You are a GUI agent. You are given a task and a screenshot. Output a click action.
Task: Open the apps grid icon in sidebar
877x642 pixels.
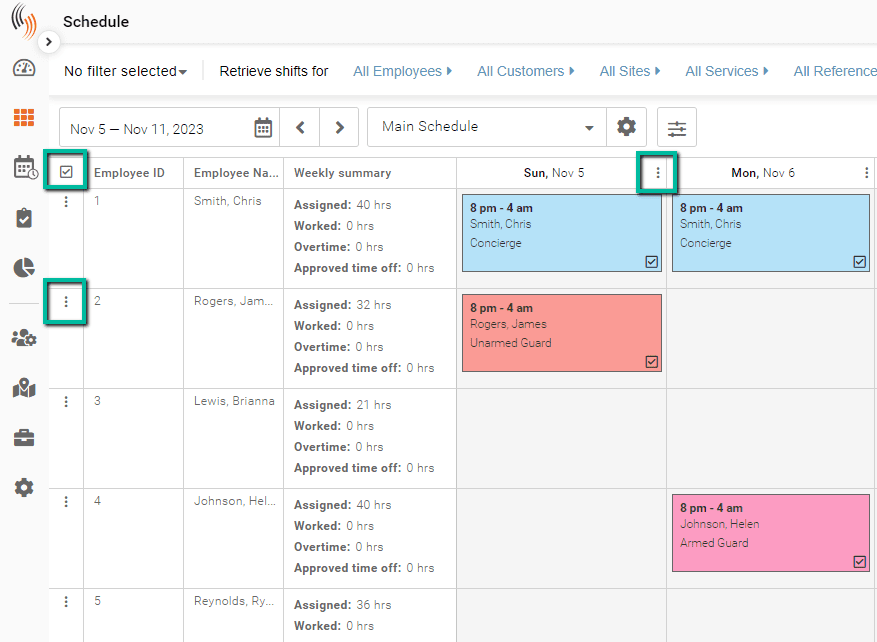[24, 117]
